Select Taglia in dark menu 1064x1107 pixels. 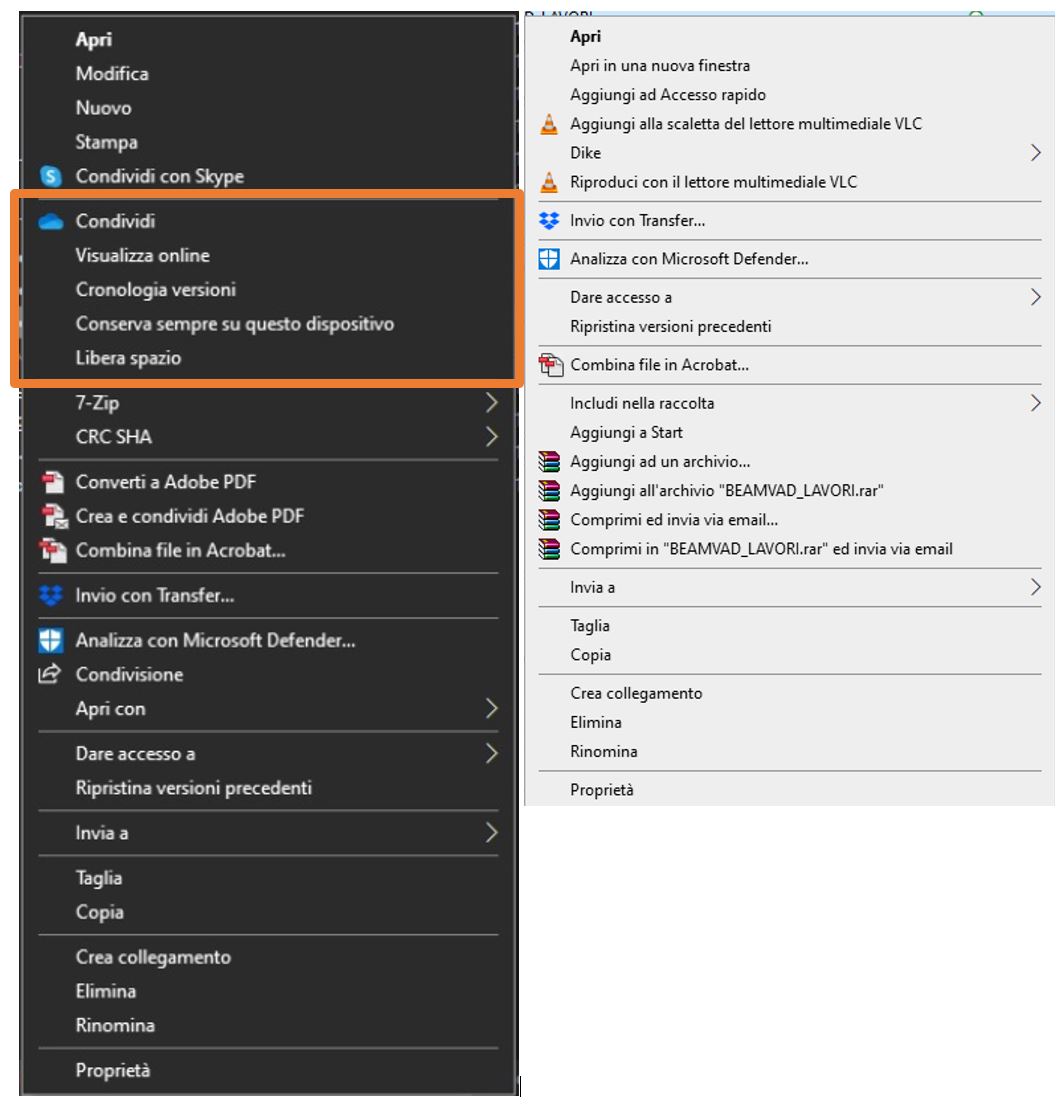(x=98, y=878)
